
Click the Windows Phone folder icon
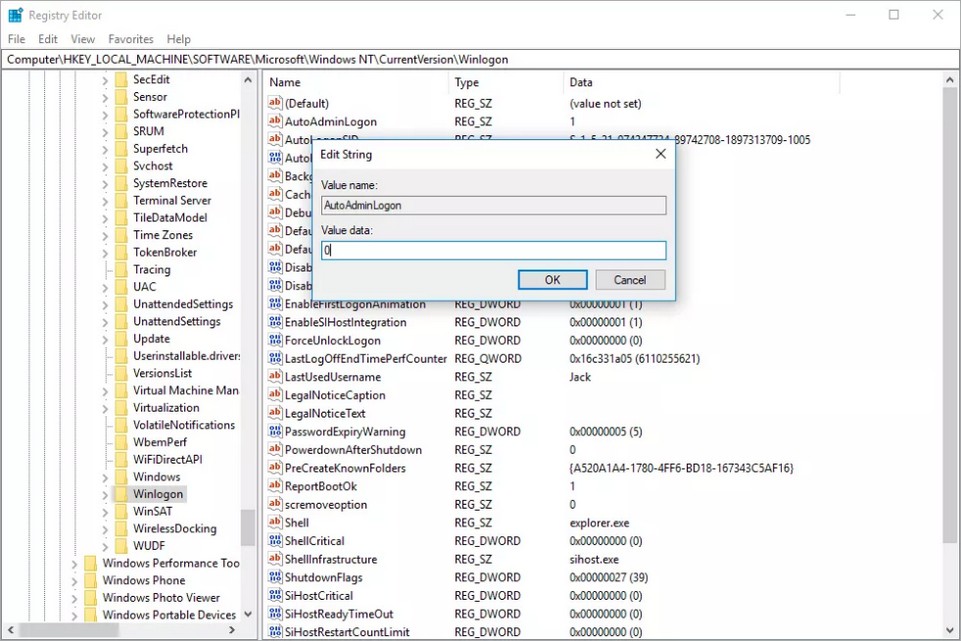click(91, 580)
